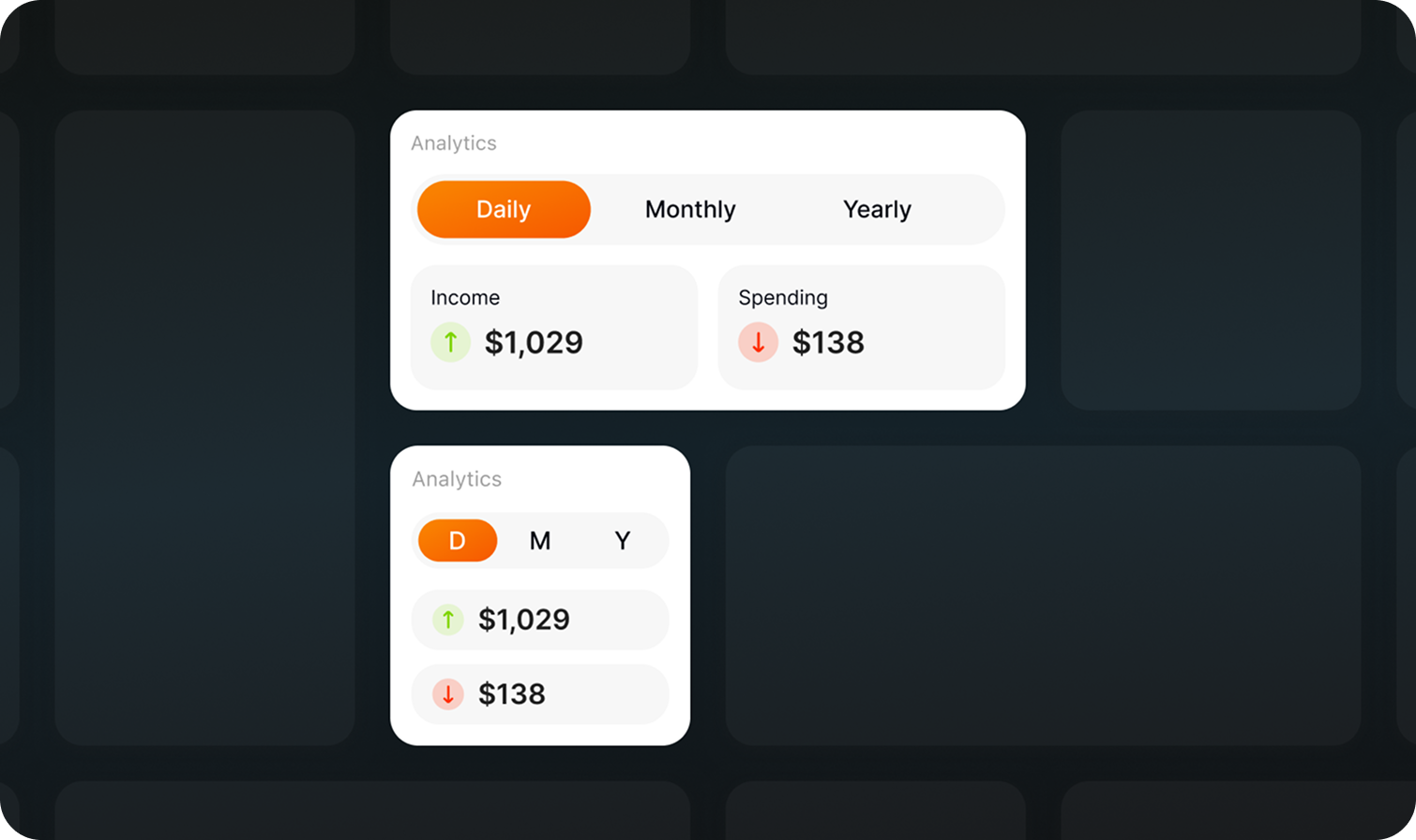Choose the M option in compact widget
This screenshot has height=840, width=1416.
[540, 541]
